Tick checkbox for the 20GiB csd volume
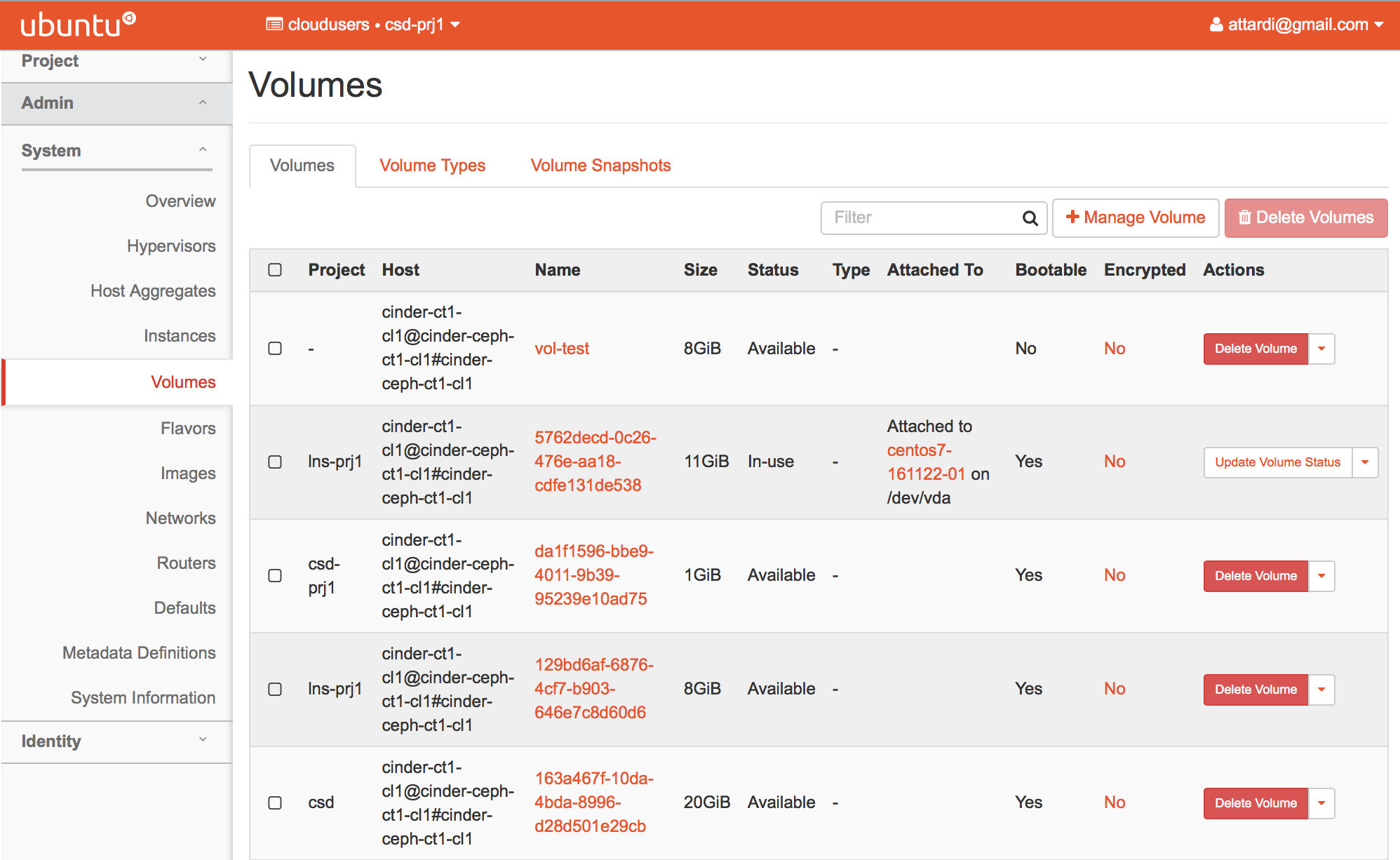The height and width of the screenshot is (860, 1400). coord(275,802)
